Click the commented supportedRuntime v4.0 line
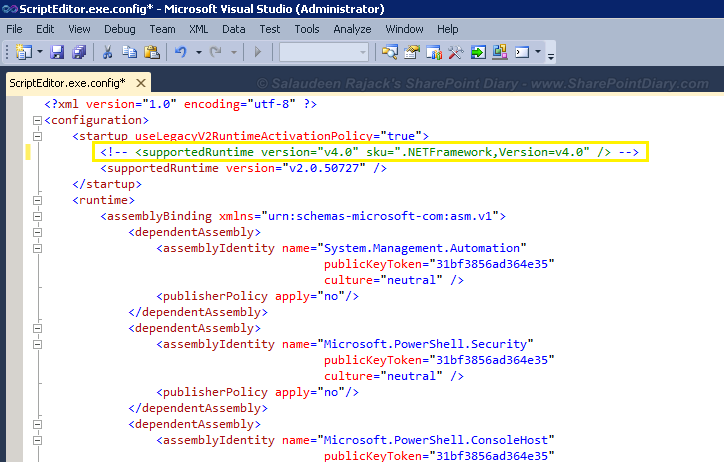 click(x=370, y=152)
